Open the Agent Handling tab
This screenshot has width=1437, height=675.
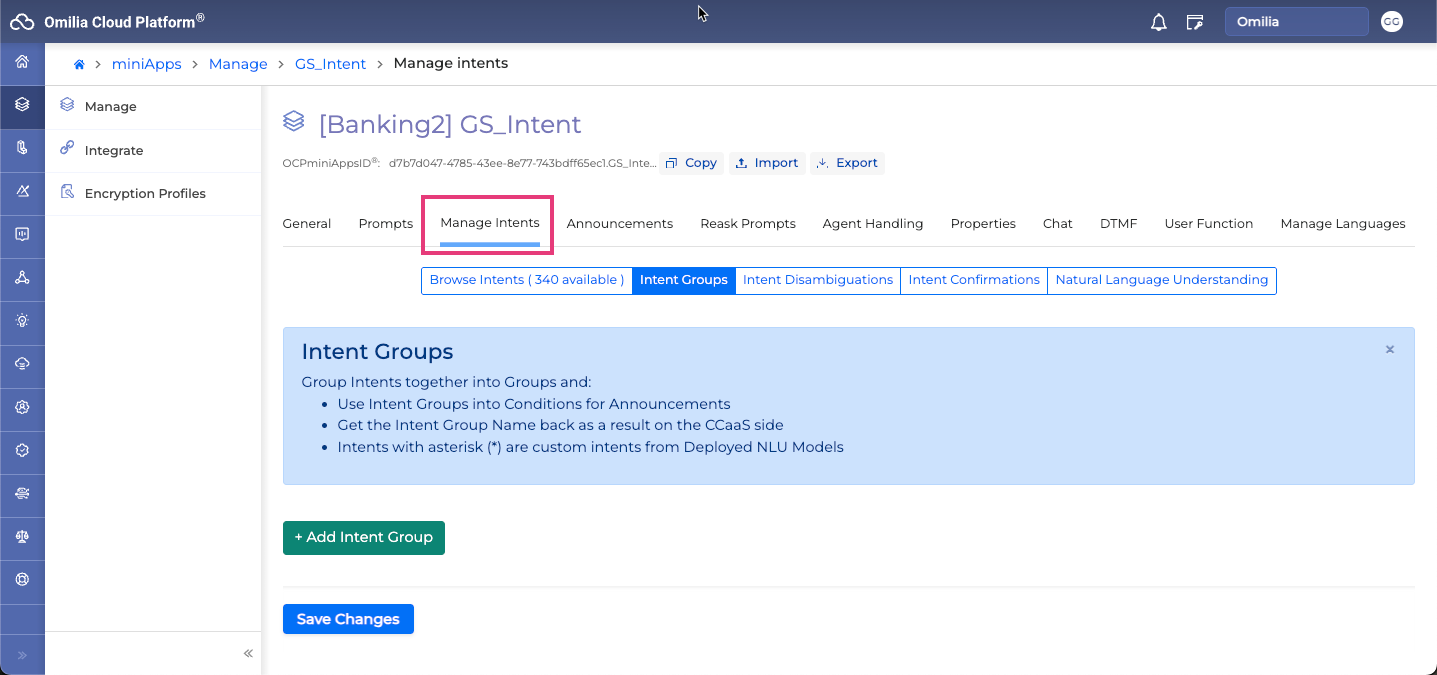pyautogui.click(x=872, y=224)
